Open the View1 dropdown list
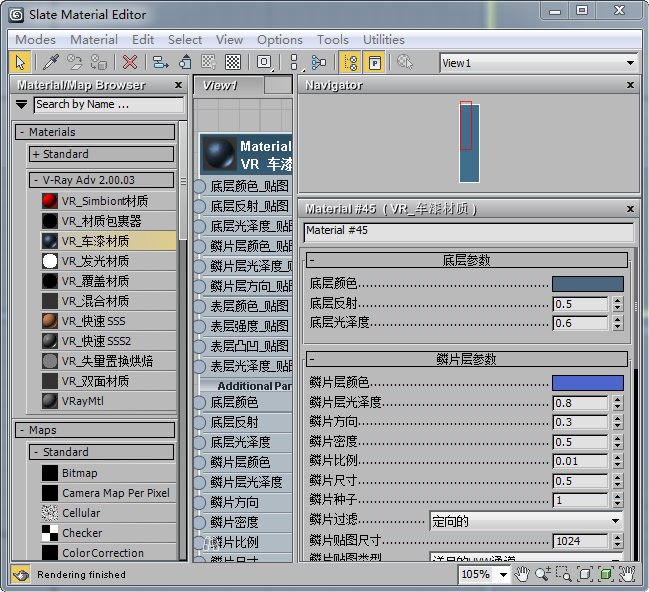This screenshot has height=592, width=649. click(x=630, y=63)
